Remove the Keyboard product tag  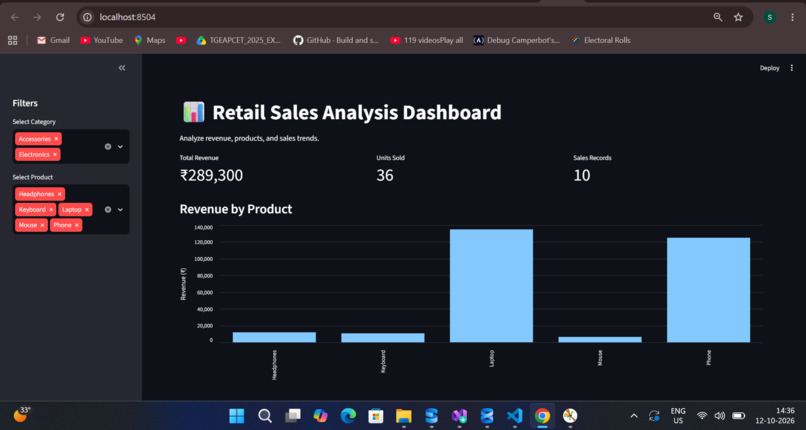pyautogui.click(x=51, y=210)
